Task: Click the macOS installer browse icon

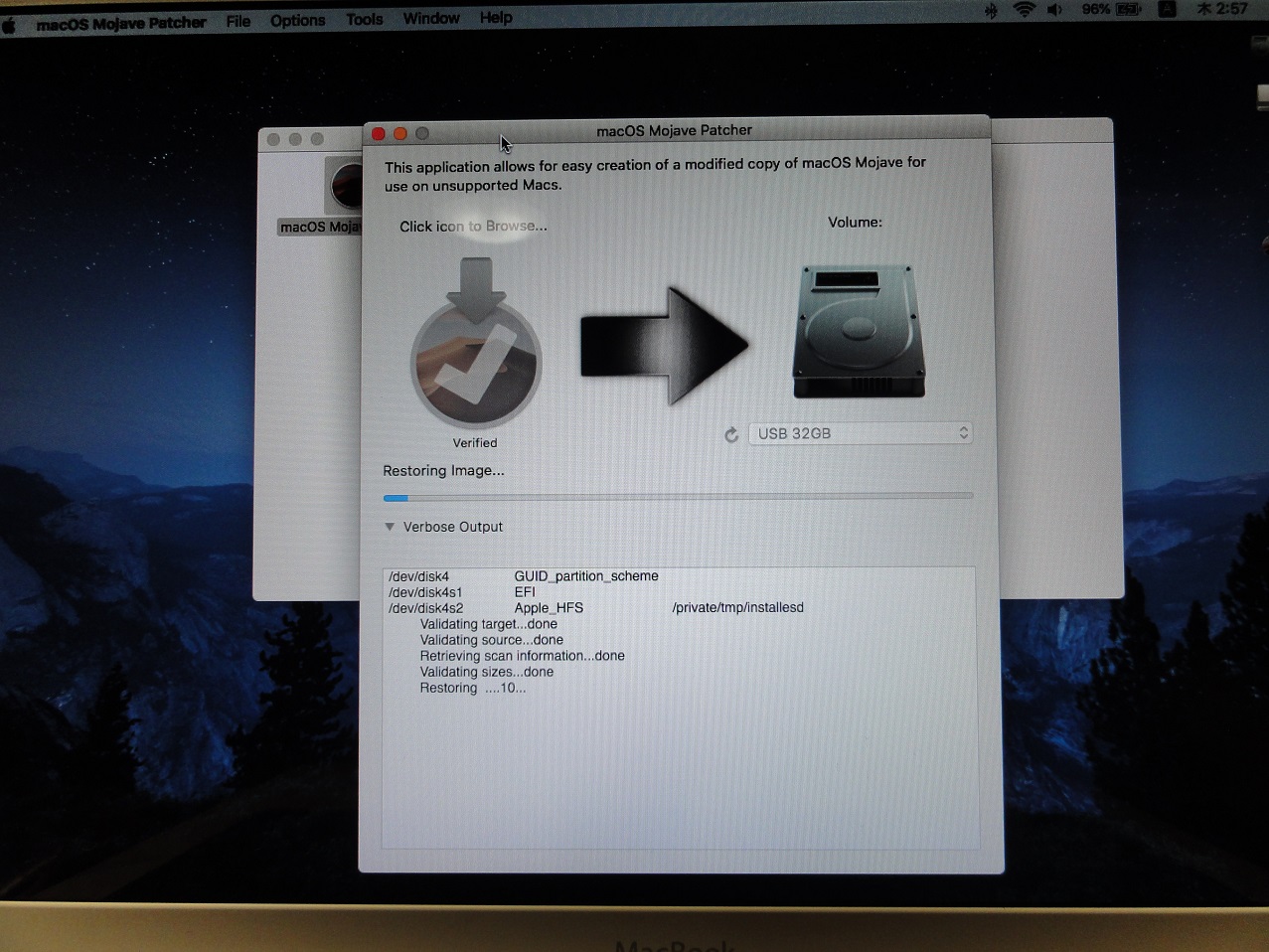Action: click(x=476, y=343)
